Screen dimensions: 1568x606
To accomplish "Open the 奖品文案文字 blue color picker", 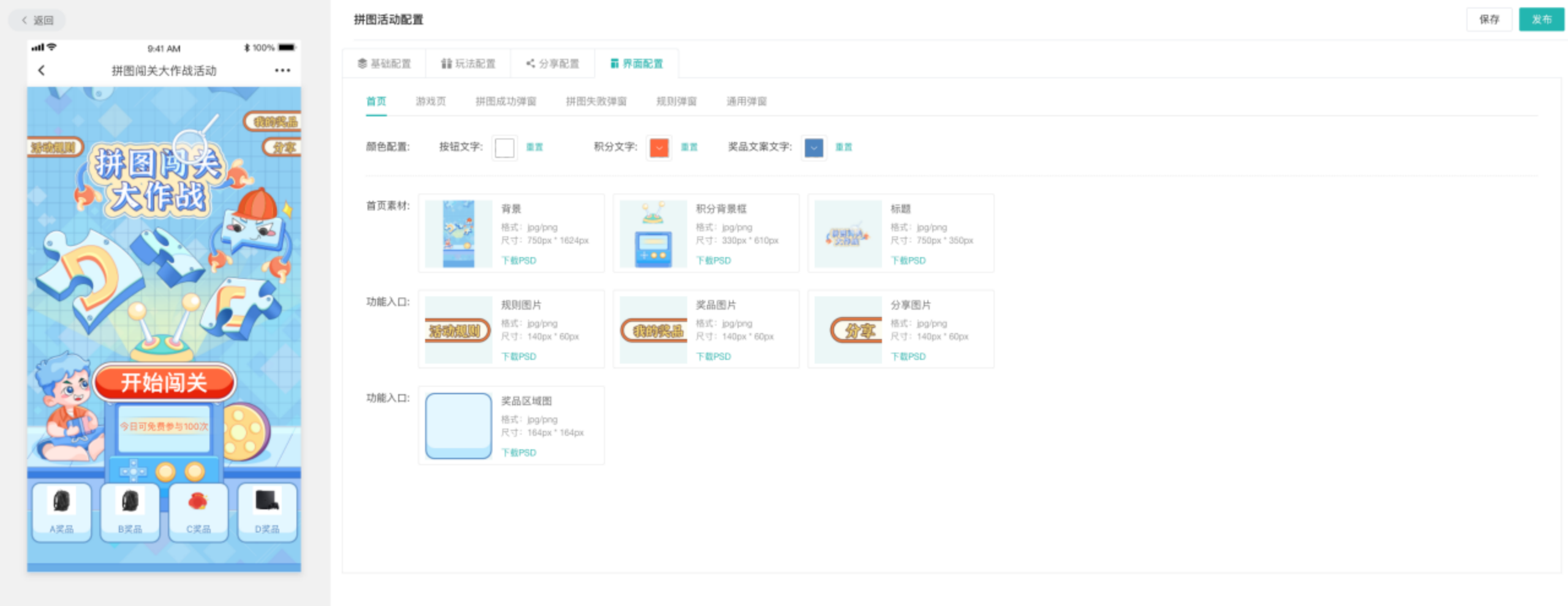I will [x=813, y=148].
